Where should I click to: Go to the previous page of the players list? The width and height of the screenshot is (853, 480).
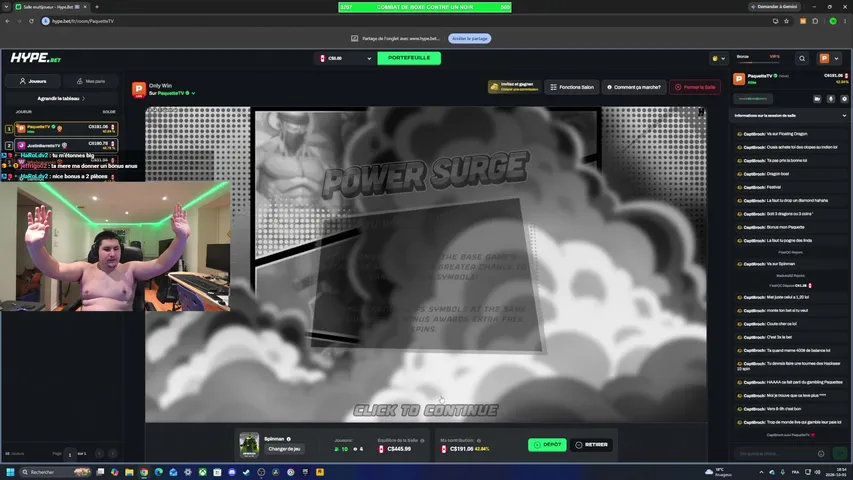(100, 453)
